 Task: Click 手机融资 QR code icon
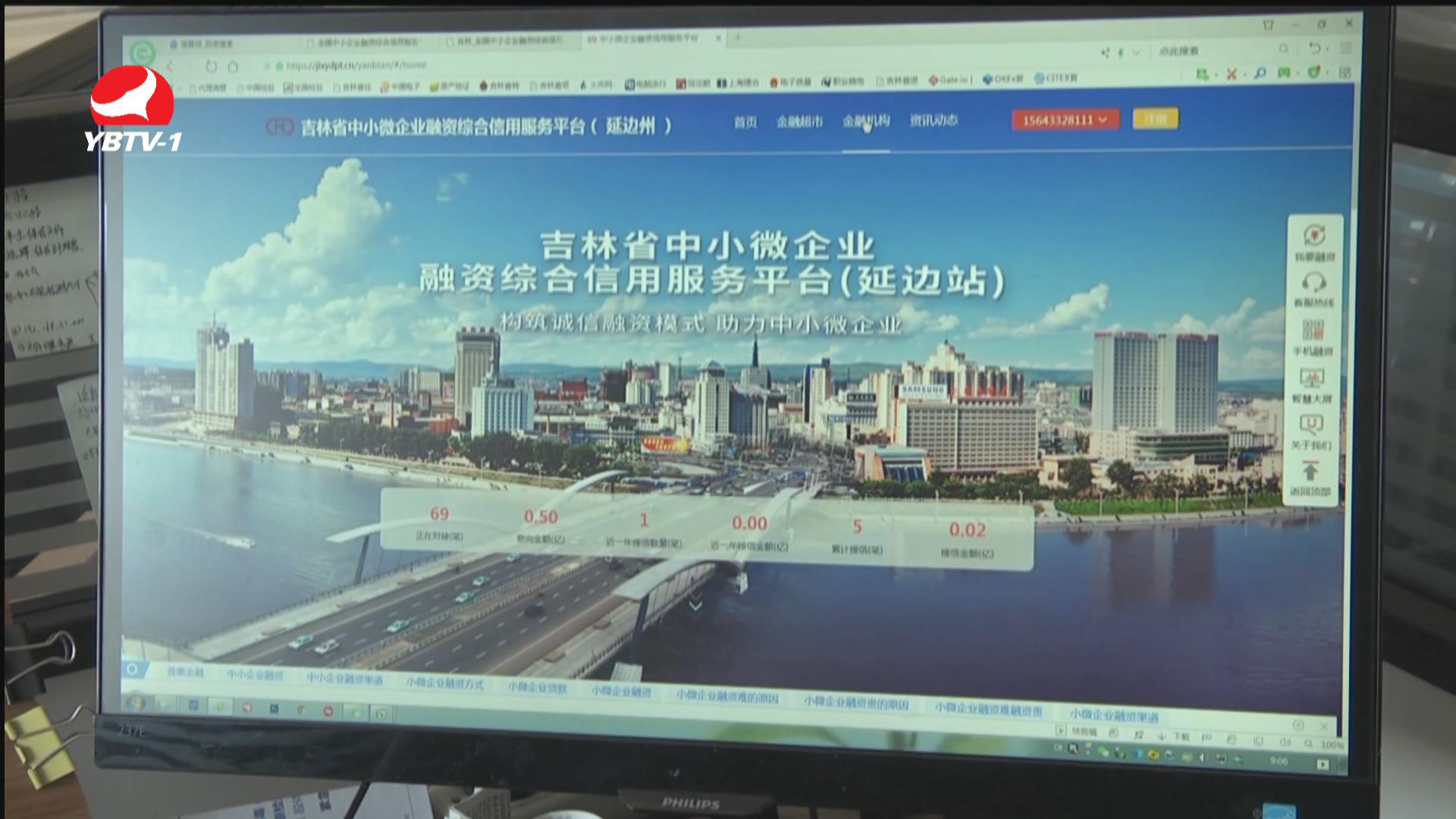pyautogui.click(x=1313, y=338)
